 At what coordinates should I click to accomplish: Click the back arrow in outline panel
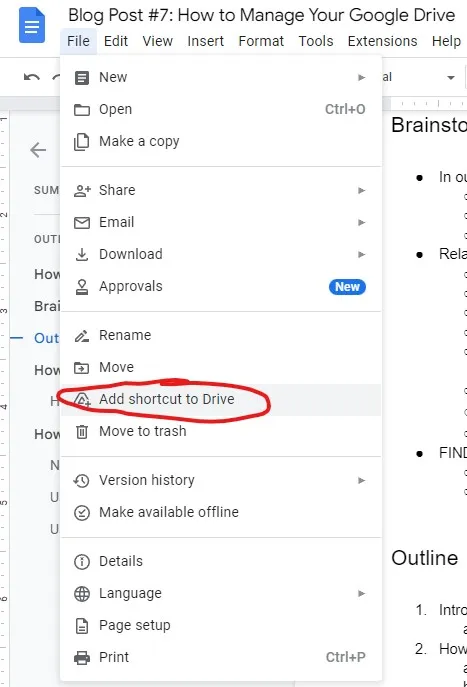[38, 150]
